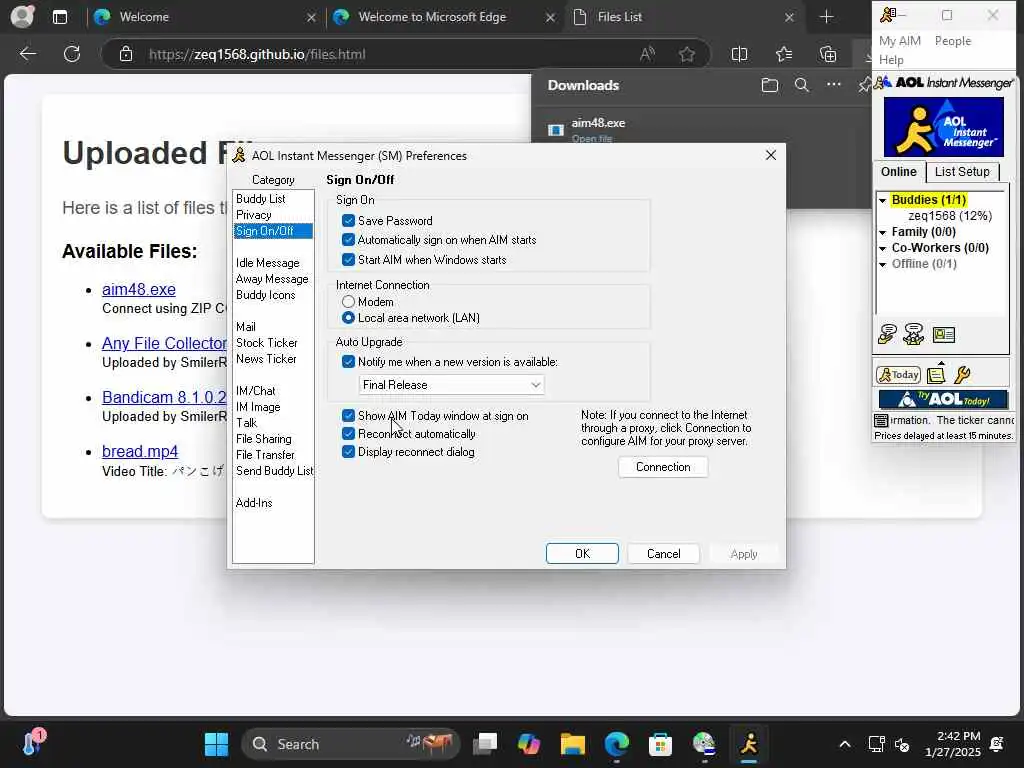Click the Read aloud icon in address bar
This screenshot has height=768, width=1024.
647,54
